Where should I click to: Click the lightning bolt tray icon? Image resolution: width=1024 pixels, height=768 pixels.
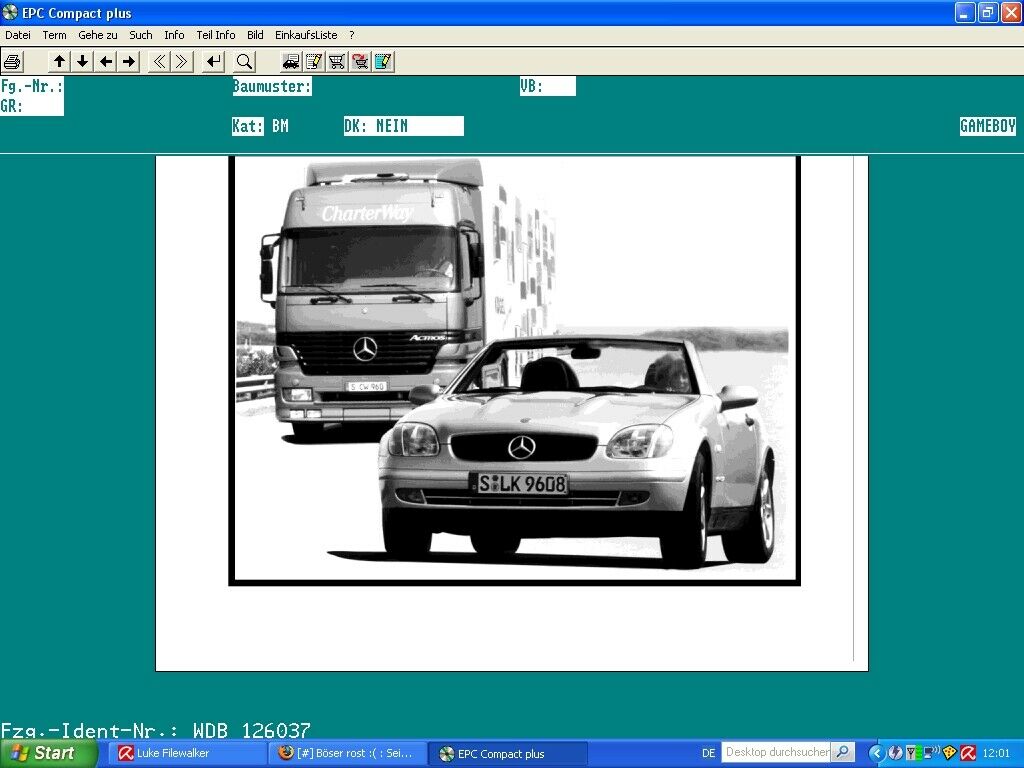tap(895, 753)
